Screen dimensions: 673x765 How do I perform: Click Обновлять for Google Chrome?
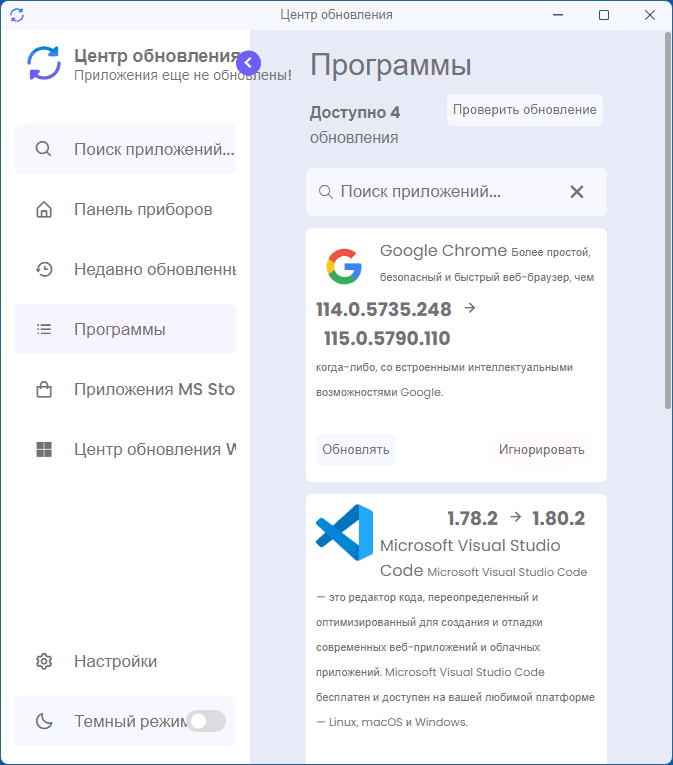[x=356, y=450]
